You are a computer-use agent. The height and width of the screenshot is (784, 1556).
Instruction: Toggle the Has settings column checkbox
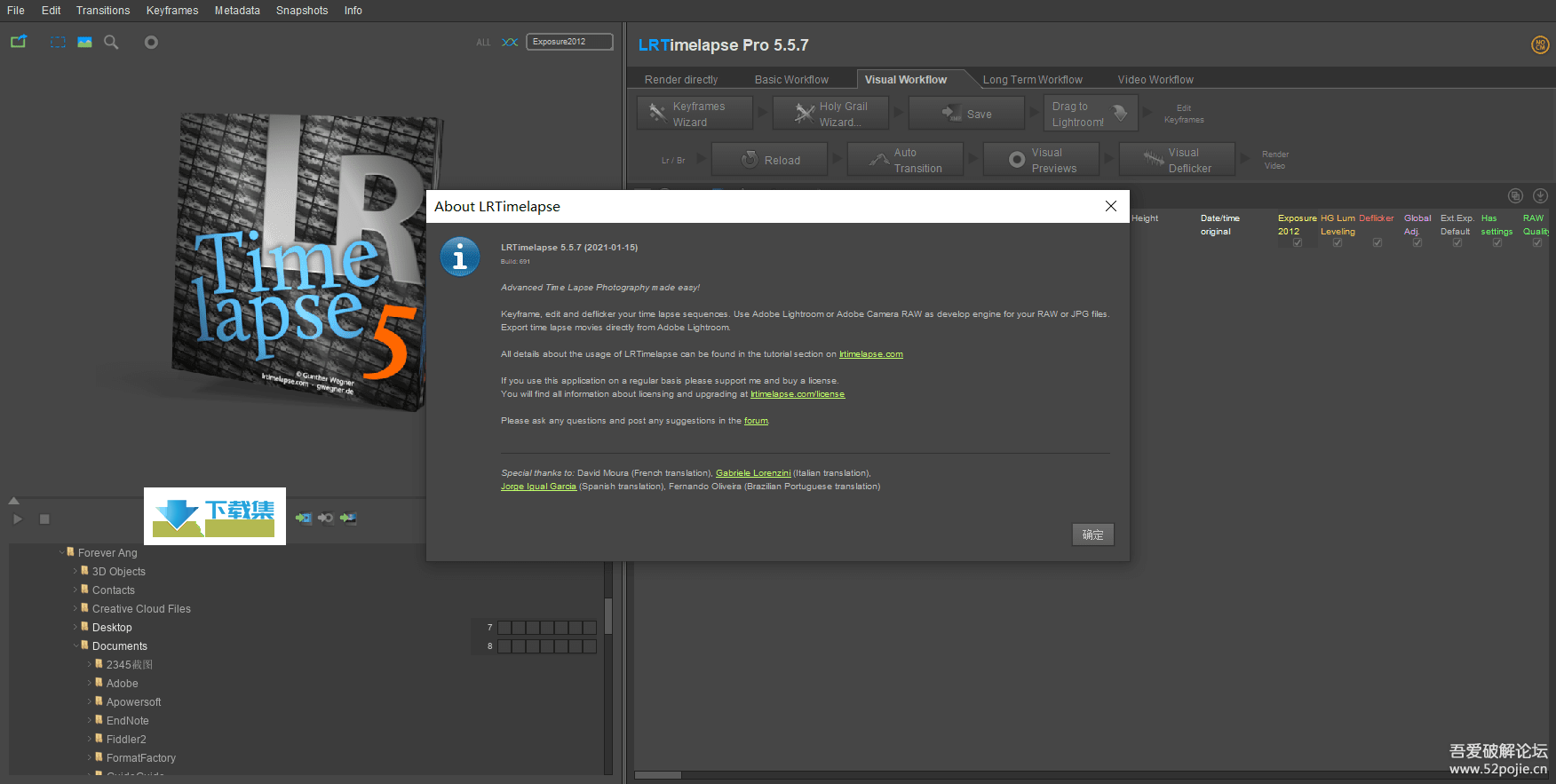coord(1497,242)
